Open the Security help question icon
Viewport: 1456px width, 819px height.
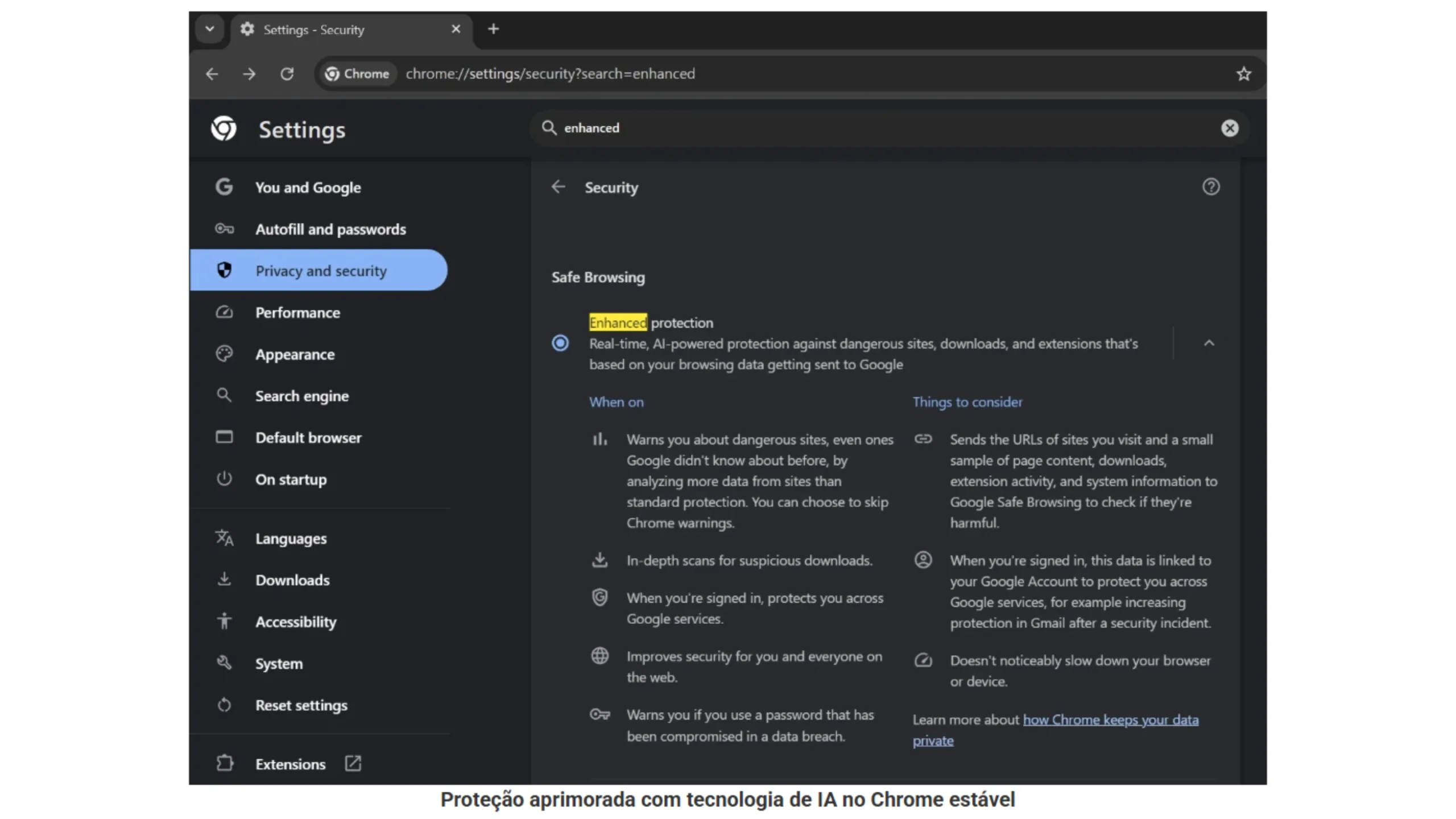click(1210, 187)
